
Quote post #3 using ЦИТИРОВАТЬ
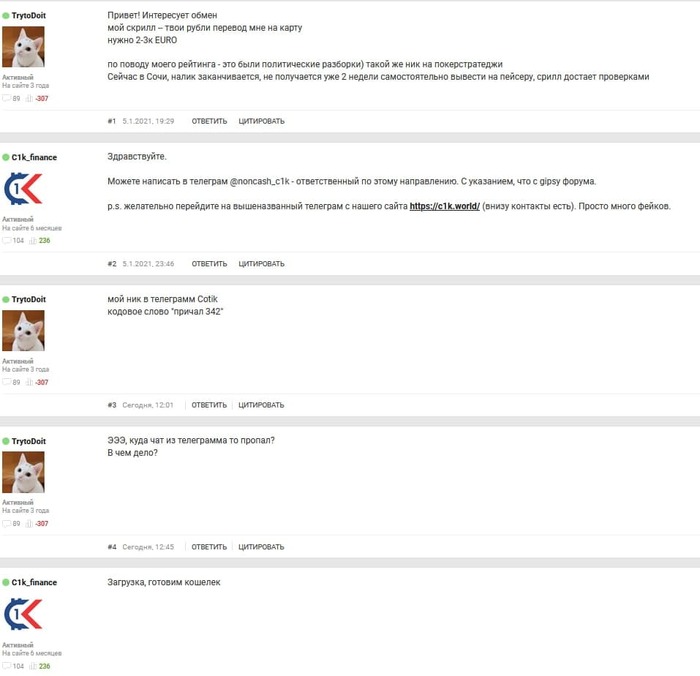pos(261,405)
